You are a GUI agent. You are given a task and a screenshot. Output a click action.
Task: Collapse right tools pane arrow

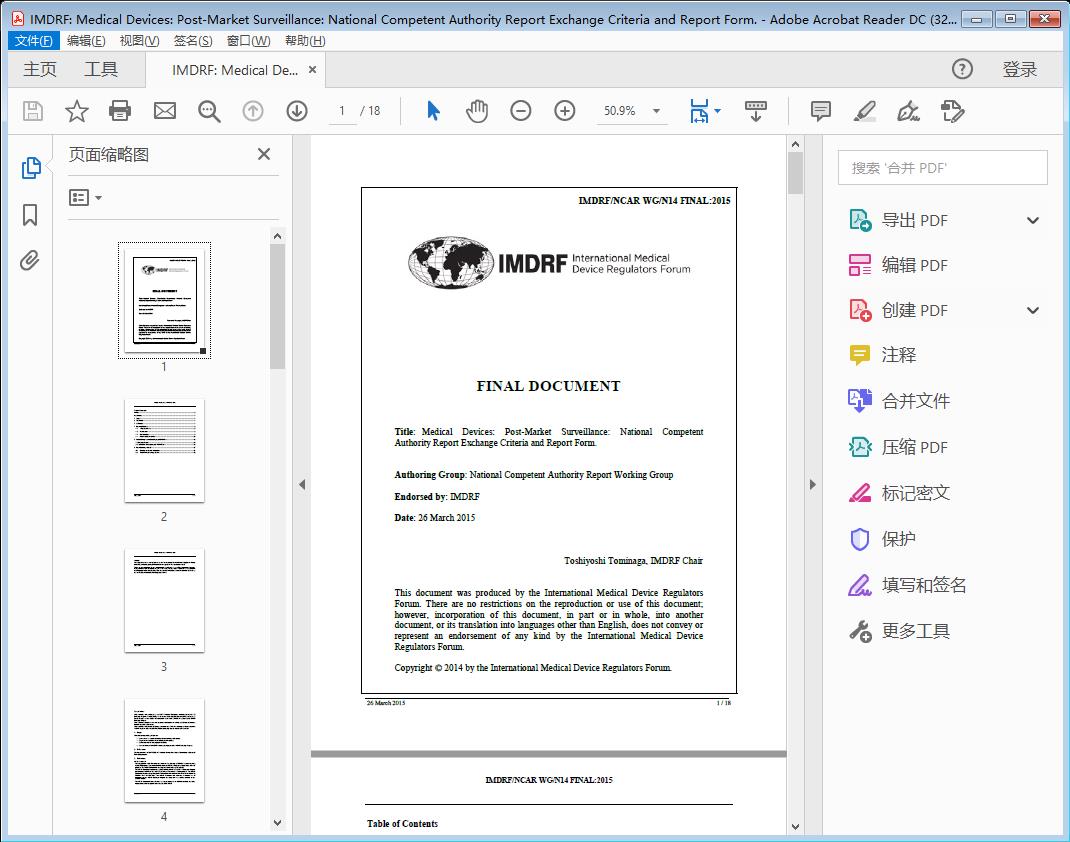[x=812, y=485]
